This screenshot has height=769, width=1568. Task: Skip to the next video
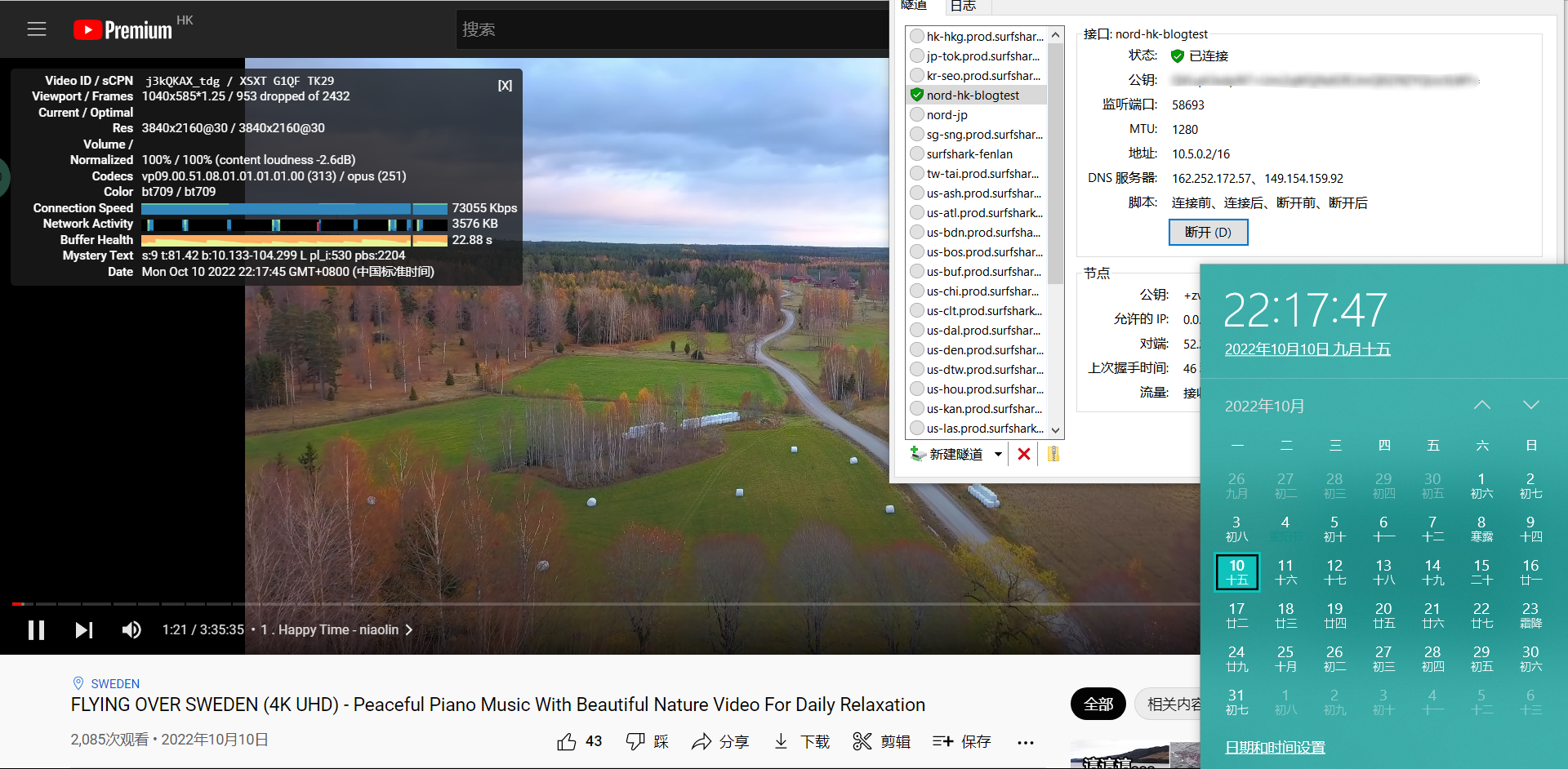(x=84, y=629)
